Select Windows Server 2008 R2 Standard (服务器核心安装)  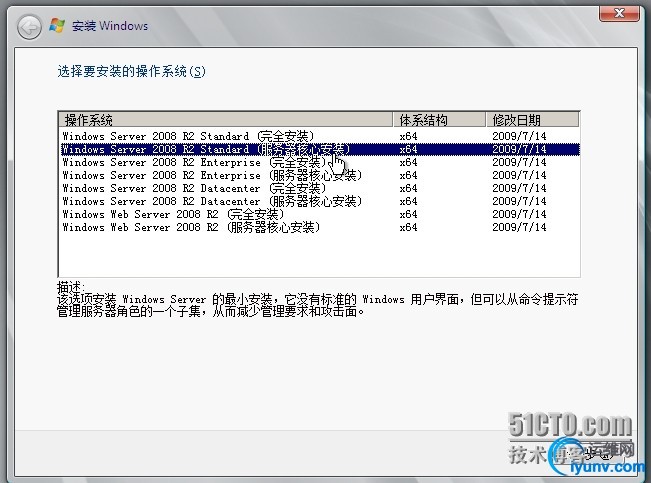[x=319, y=149]
